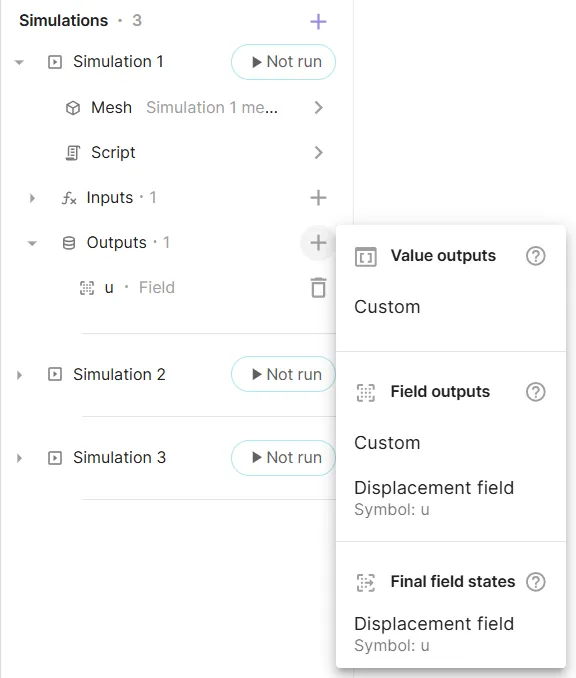Select Displacement field under Final field states
The image size is (576, 678).
(434, 633)
